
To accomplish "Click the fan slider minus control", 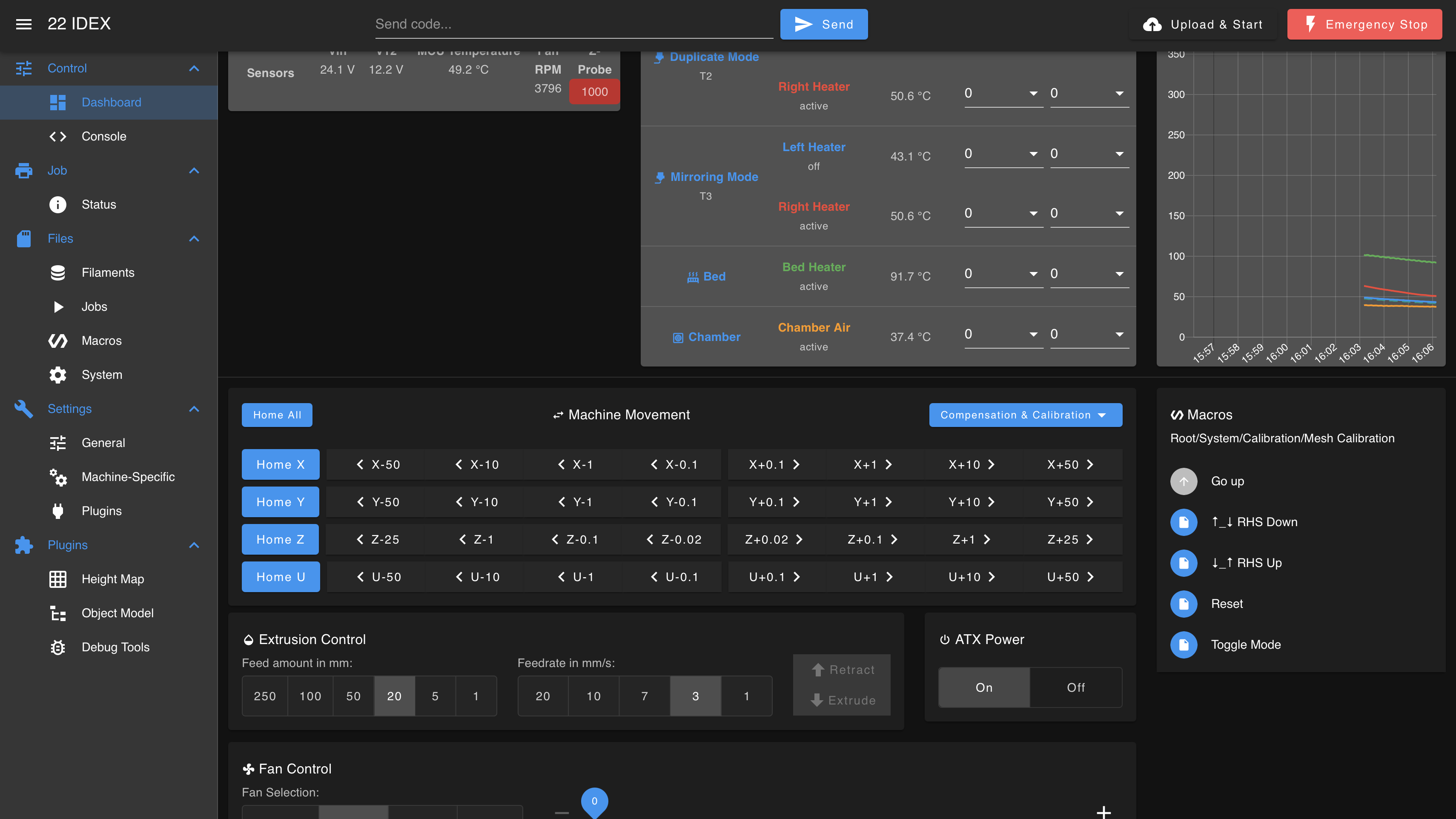I will (x=562, y=813).
